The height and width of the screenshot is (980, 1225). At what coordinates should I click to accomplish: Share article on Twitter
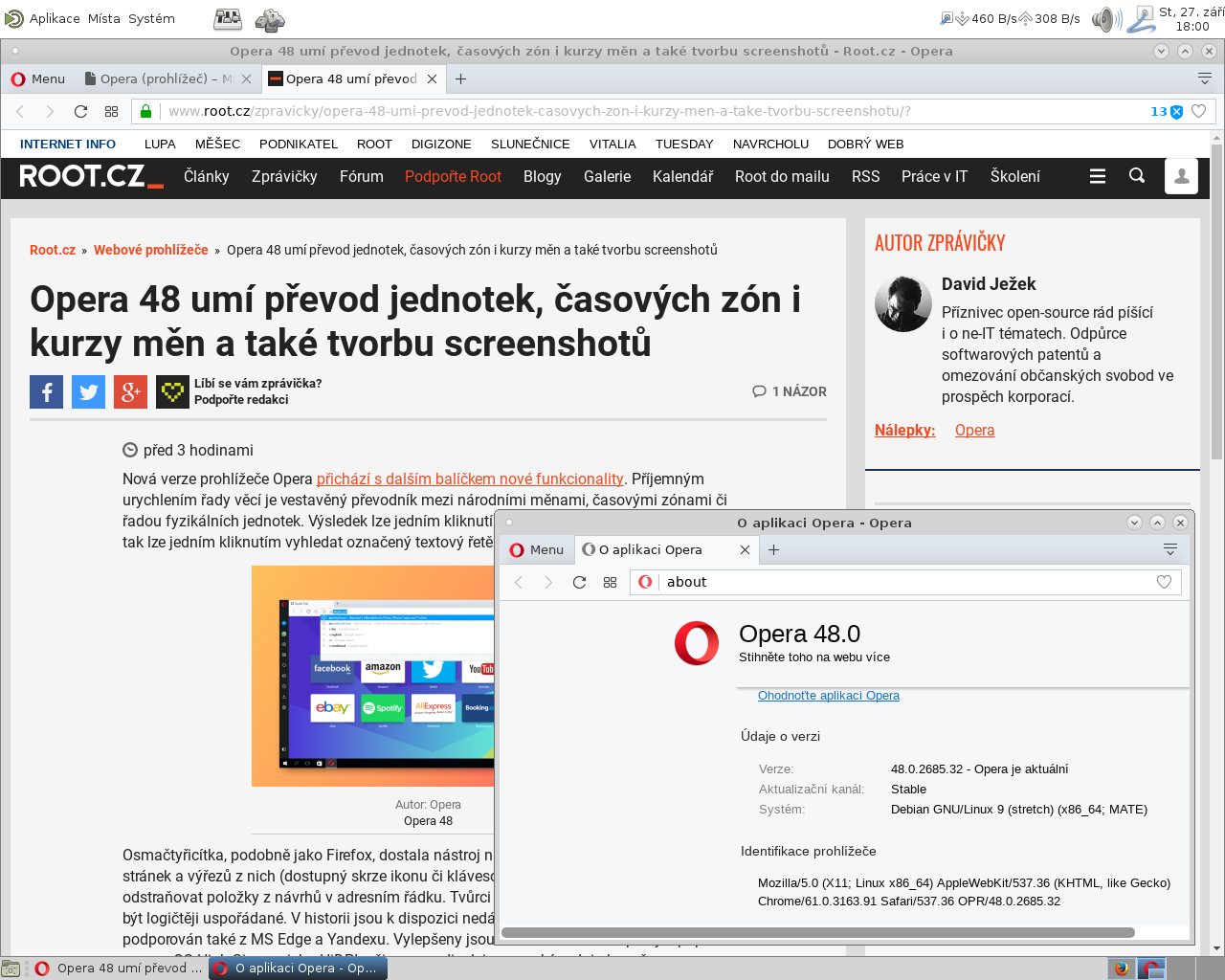[88, 392]
